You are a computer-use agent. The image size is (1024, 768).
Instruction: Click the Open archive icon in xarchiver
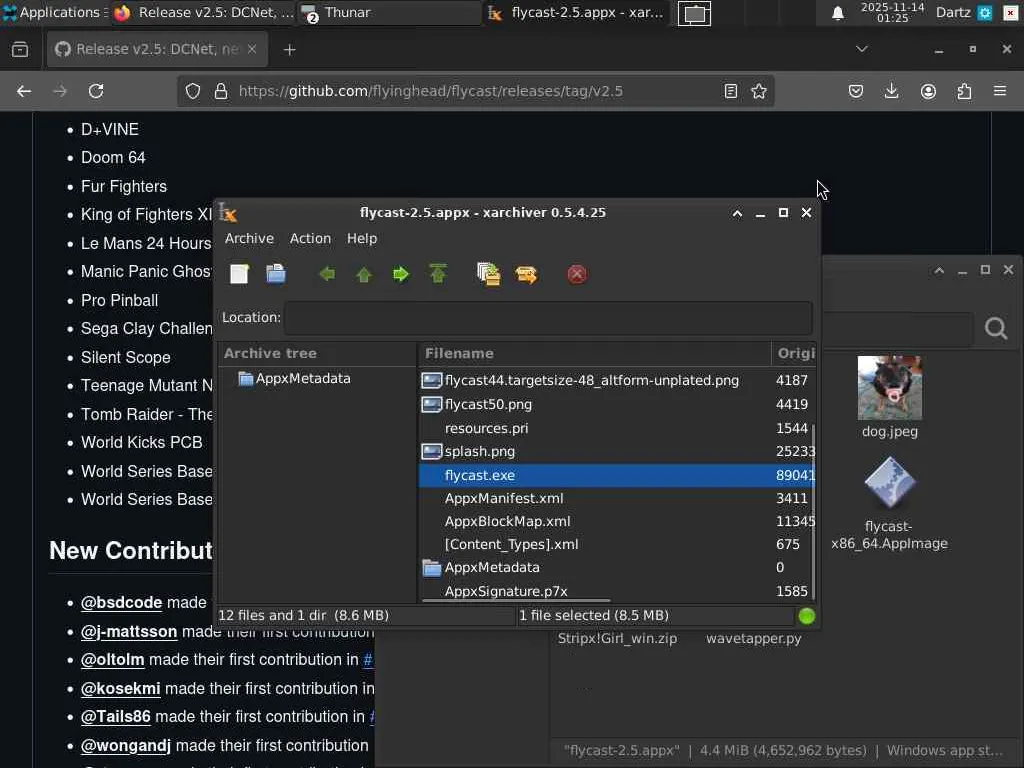276,274
